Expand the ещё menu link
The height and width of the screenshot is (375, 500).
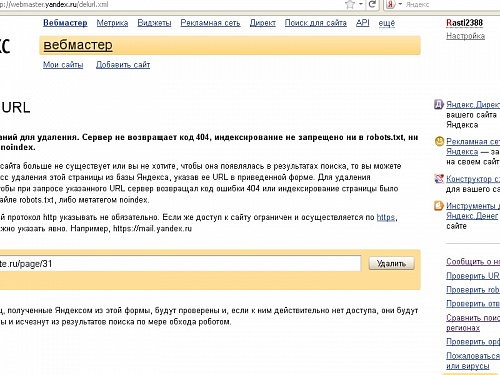tap(387, 23)
